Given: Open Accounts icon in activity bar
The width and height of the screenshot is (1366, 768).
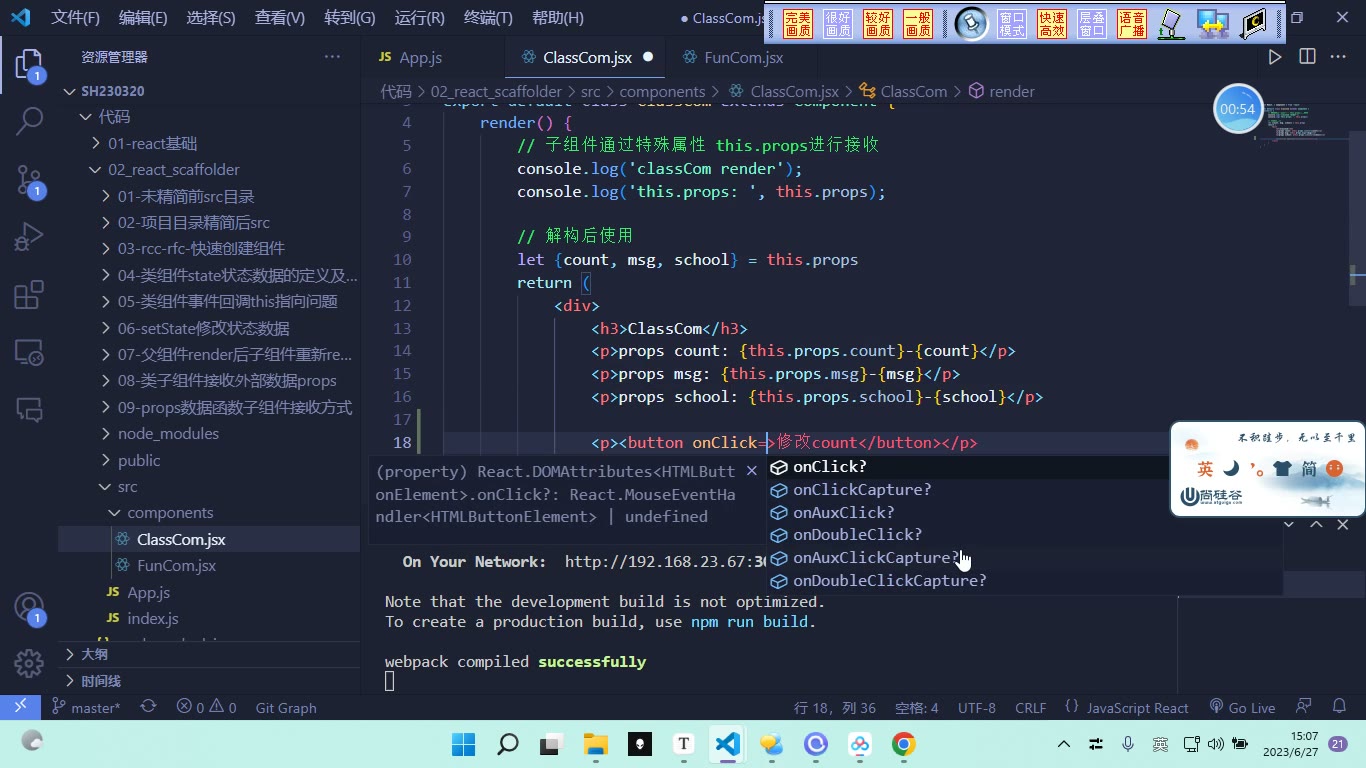Looking at the screenshot, I should 29,608.
